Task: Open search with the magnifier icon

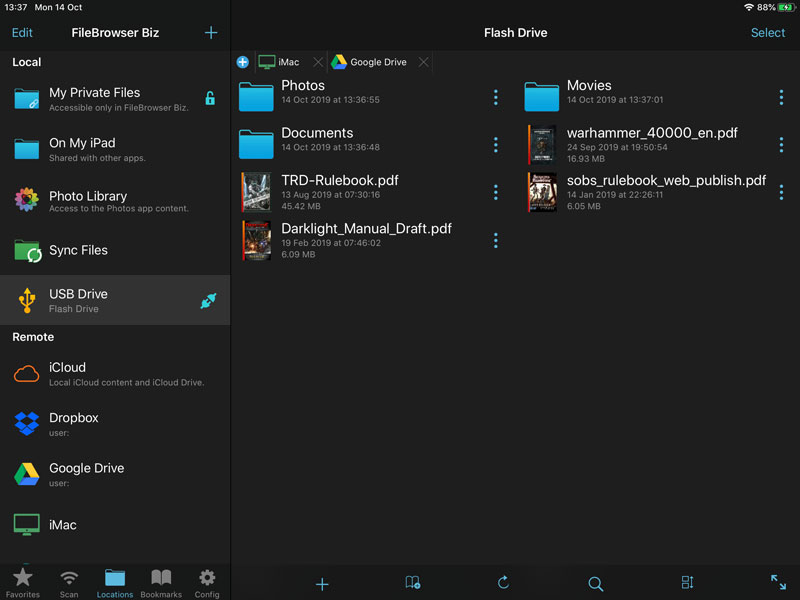Action: pos(595,583)
